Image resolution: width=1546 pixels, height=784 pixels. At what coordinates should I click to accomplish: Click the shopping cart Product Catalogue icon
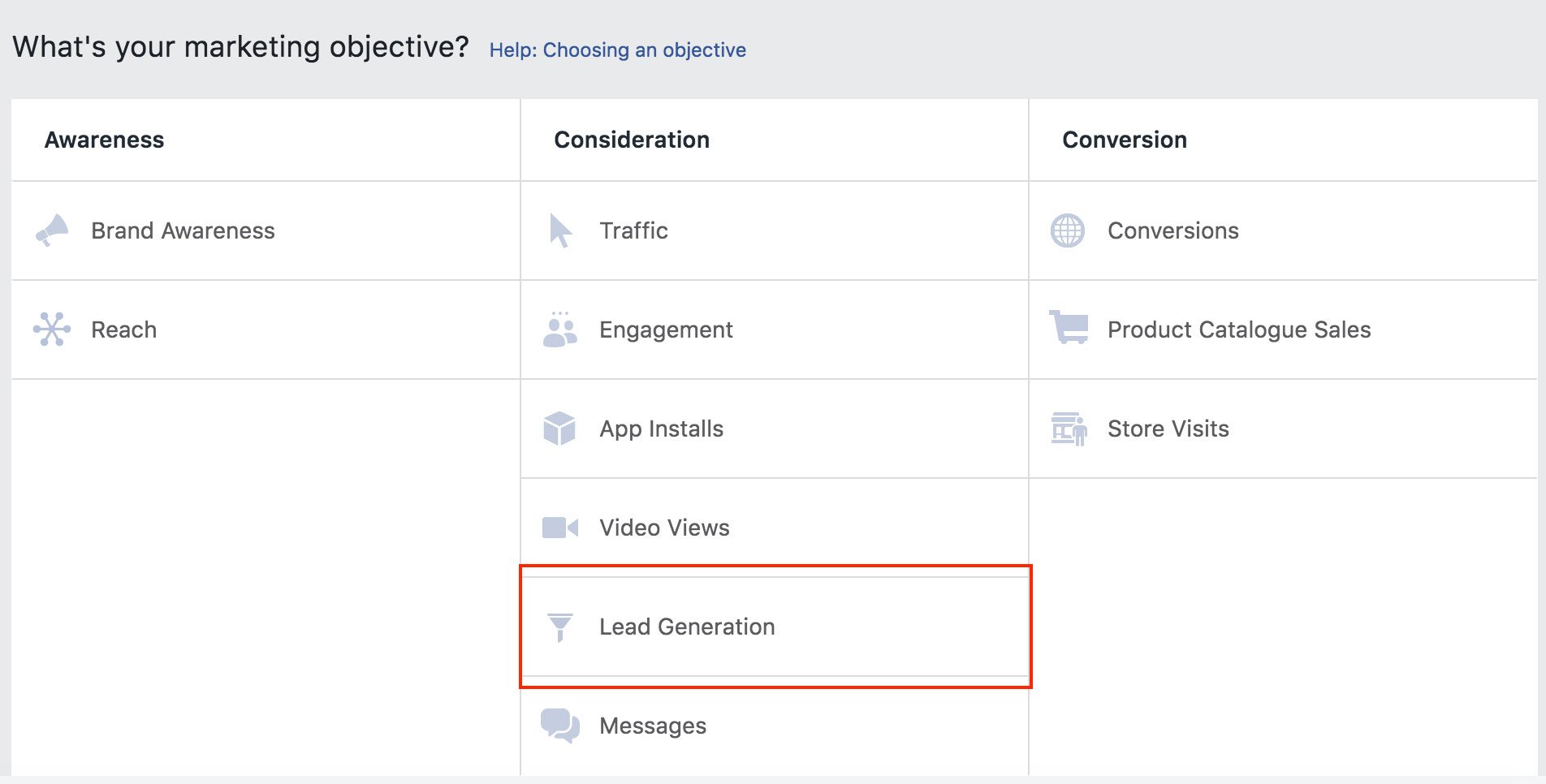(1069, 328)
